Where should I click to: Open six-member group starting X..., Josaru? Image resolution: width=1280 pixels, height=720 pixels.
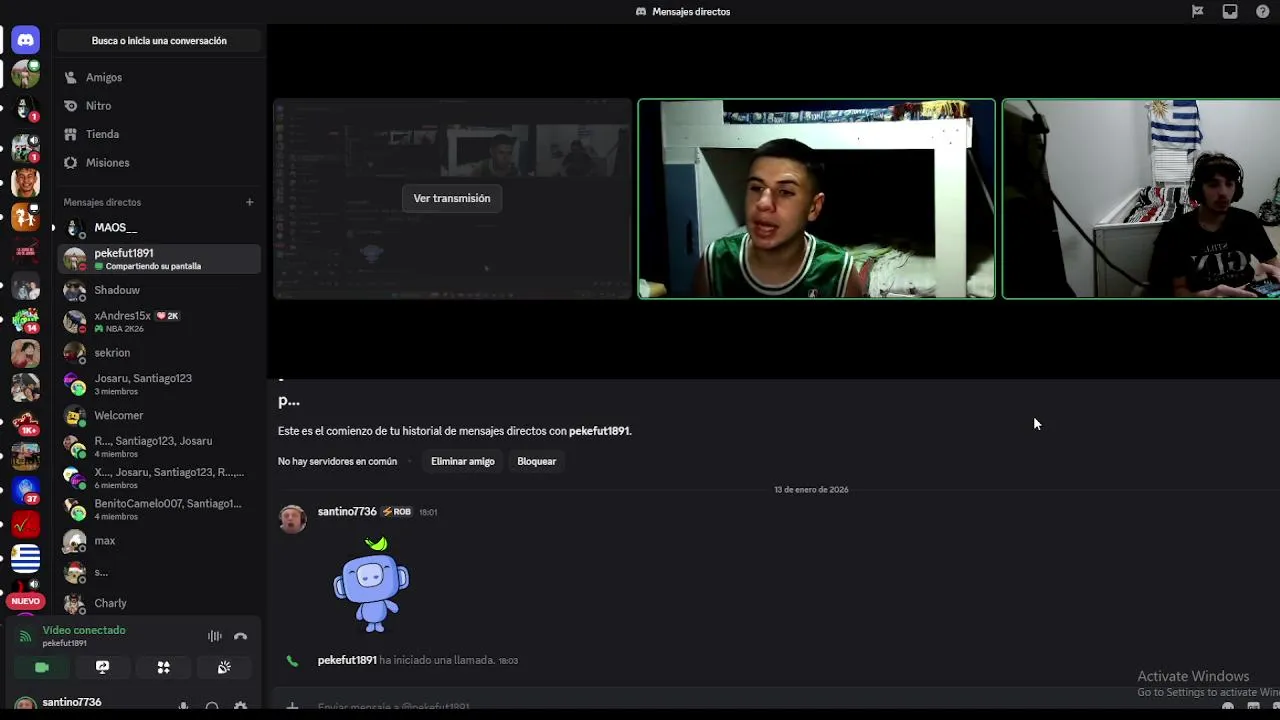(159, 478)
